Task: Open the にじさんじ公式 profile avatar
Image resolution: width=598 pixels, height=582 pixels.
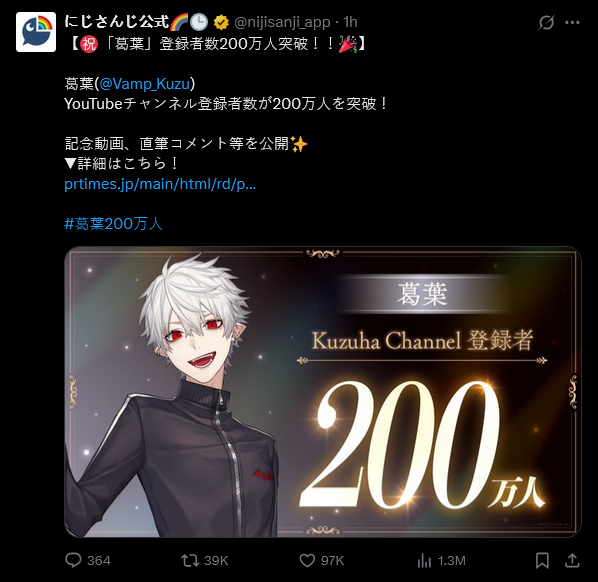Action: (36, 32)
